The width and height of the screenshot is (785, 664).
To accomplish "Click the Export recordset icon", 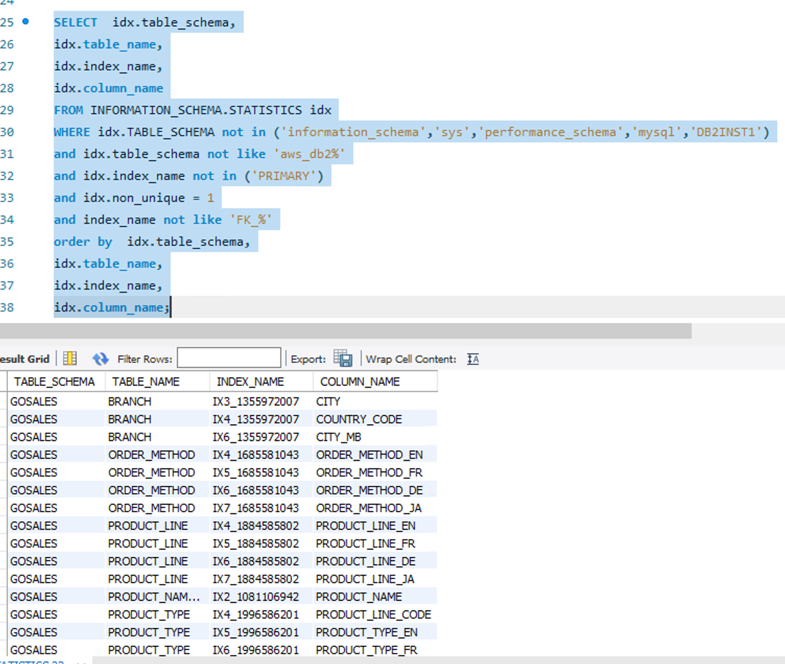I will coord(343,358).
